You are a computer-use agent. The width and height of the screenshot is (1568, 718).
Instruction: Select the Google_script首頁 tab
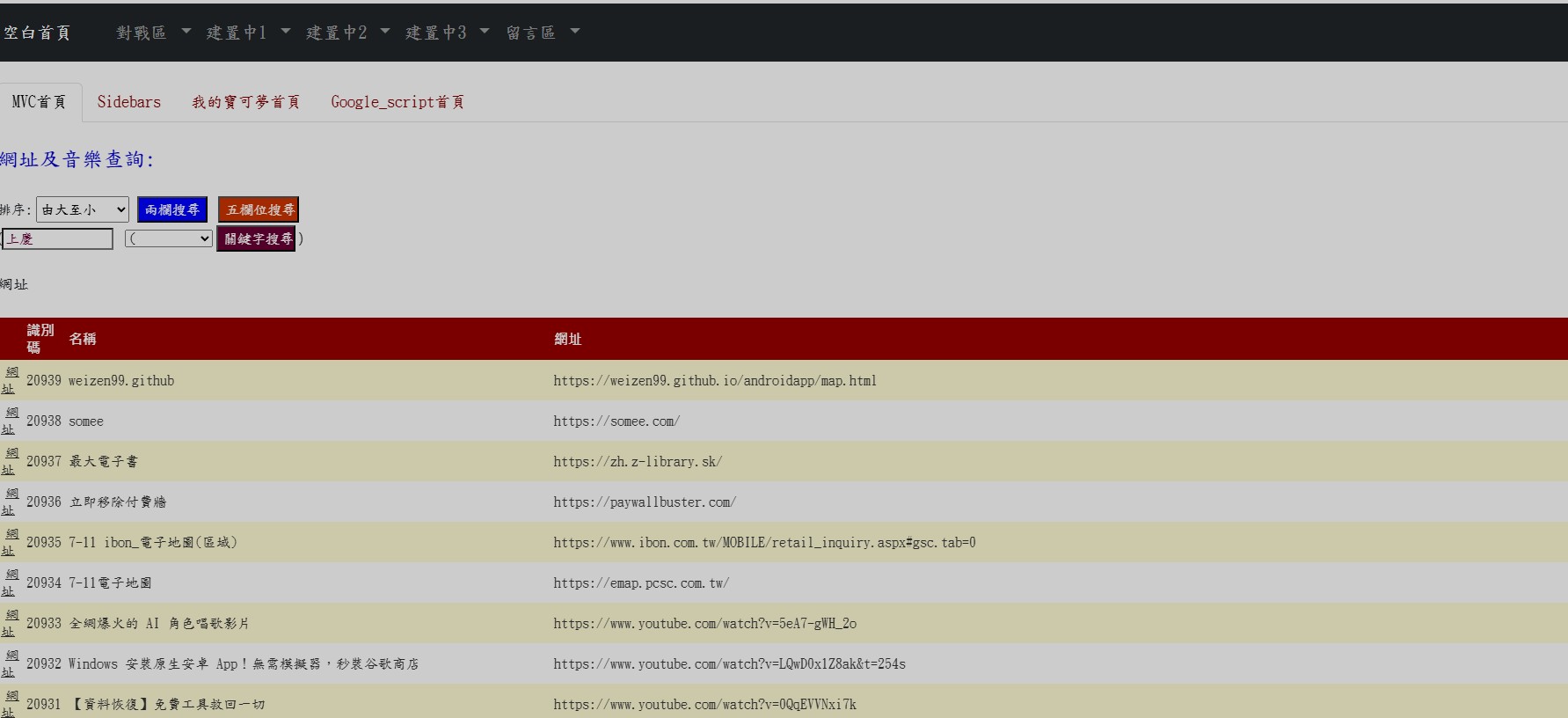click(x=397, y=102)
